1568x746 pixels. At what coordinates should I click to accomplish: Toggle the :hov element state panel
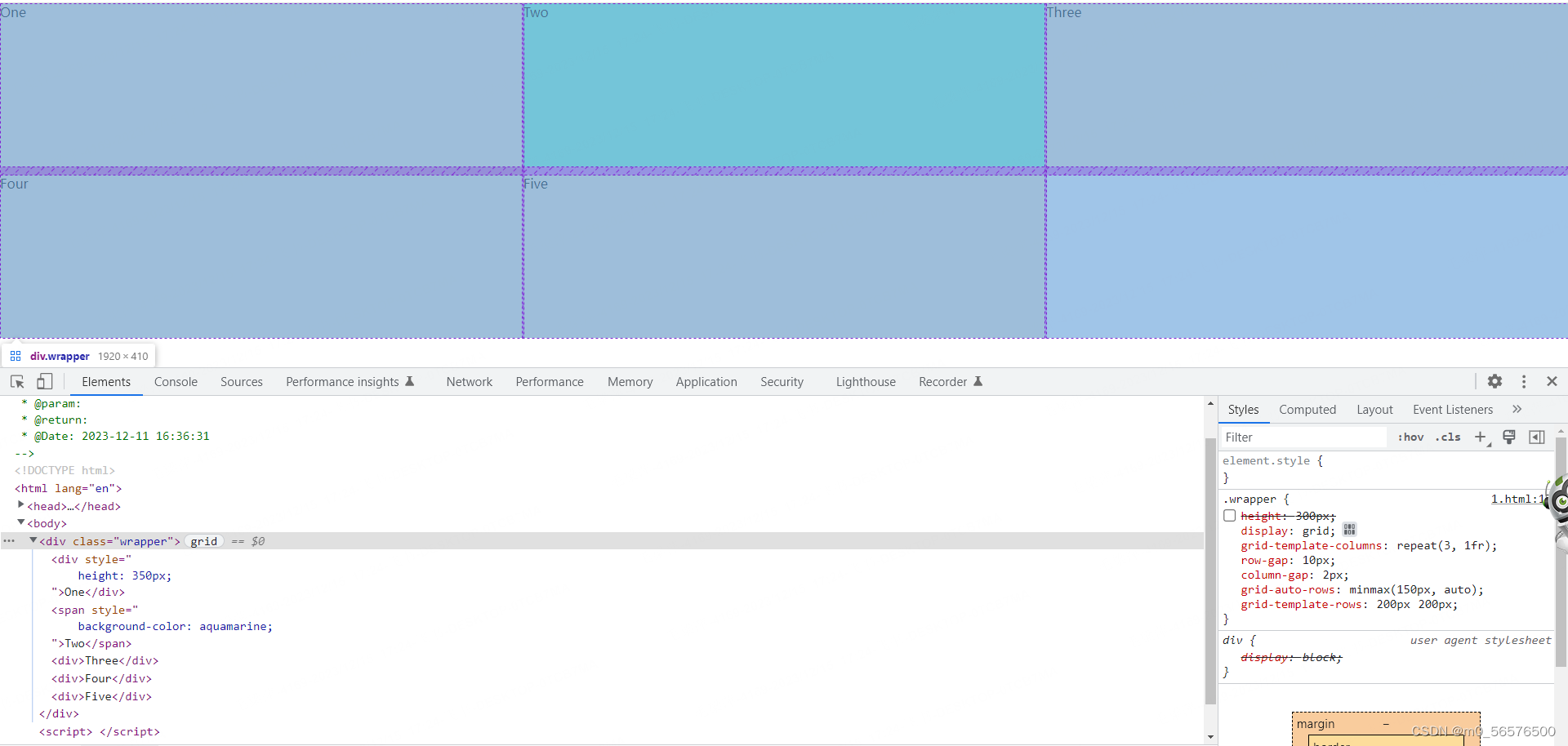click(1410, 437)
